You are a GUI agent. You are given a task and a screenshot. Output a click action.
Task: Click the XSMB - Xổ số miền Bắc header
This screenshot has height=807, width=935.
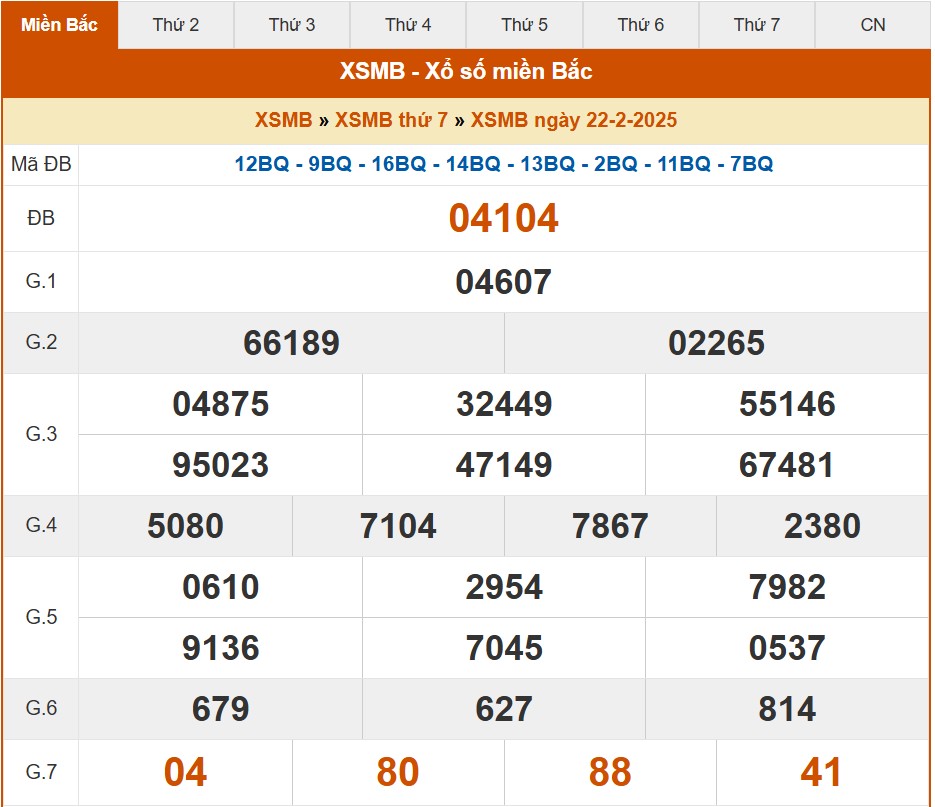(466, 71)
